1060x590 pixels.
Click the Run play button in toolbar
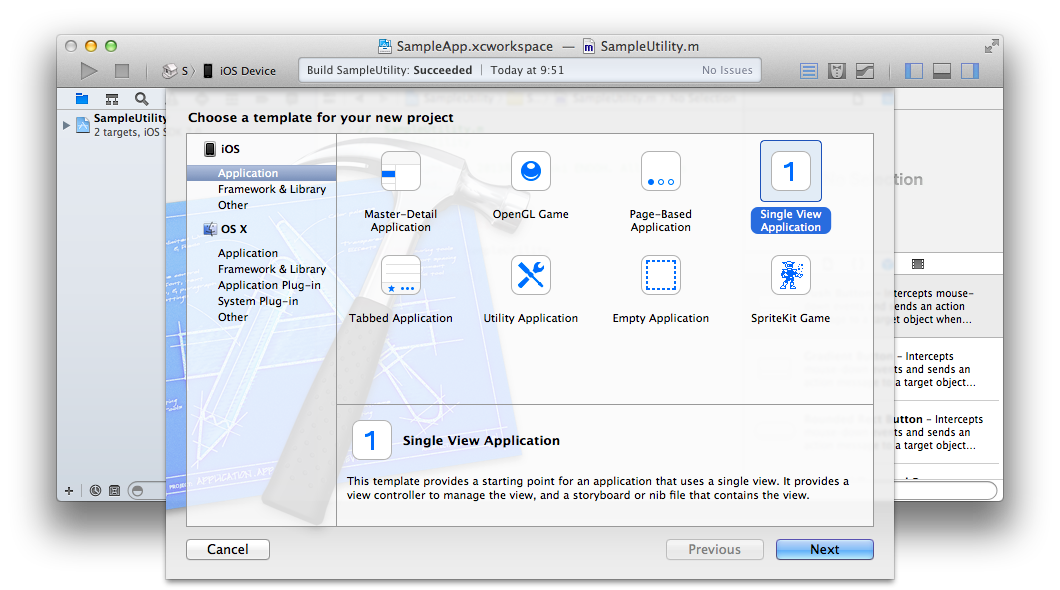[x=89, y=71]
